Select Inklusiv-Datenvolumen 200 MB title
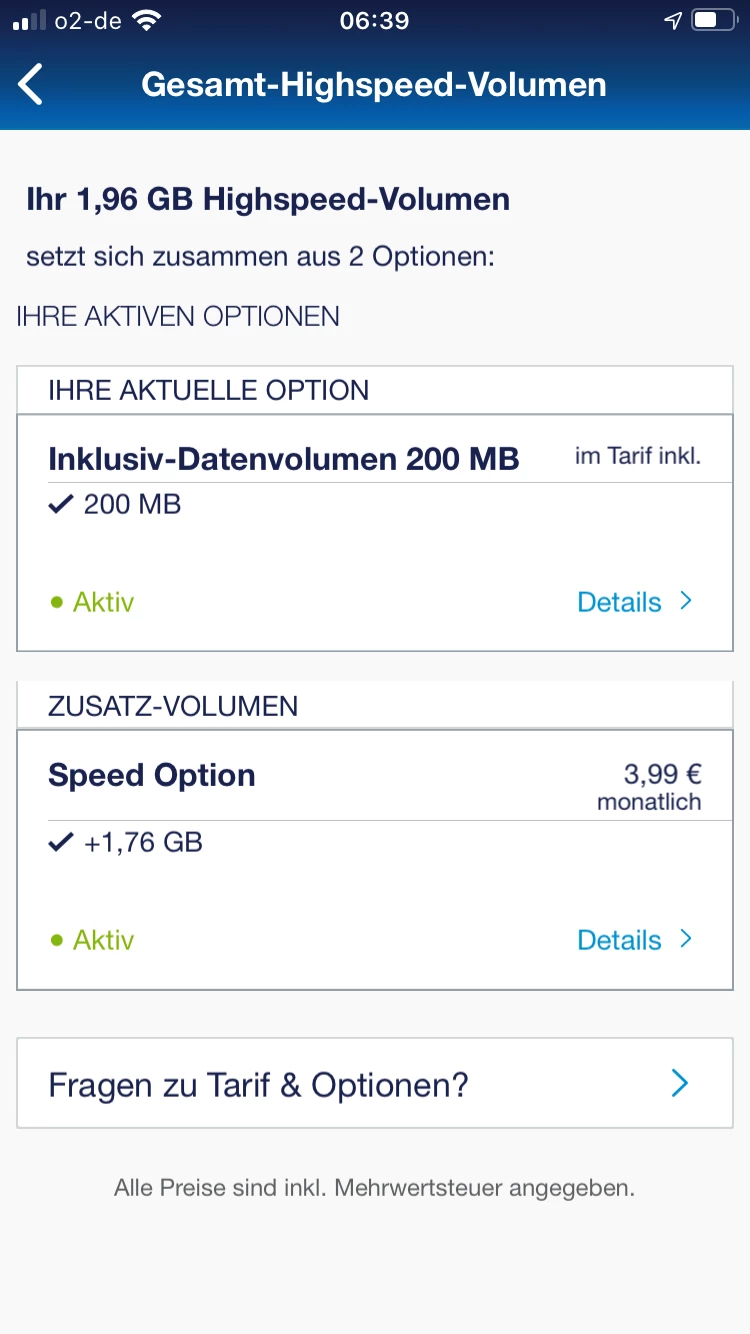The height and width of the screenshot is (1334, 750). coord(284,459)
